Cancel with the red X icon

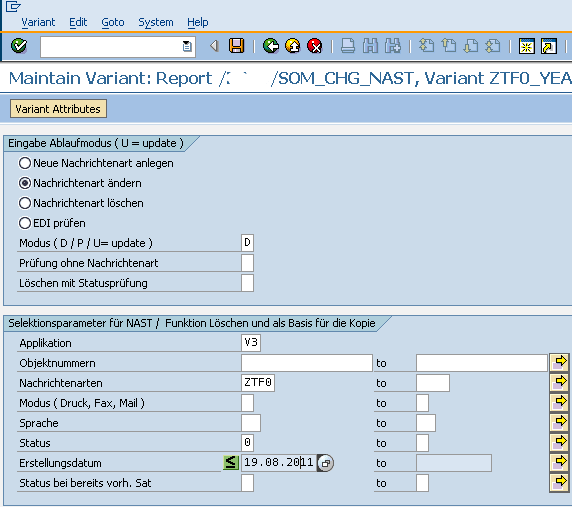point(314,46)
